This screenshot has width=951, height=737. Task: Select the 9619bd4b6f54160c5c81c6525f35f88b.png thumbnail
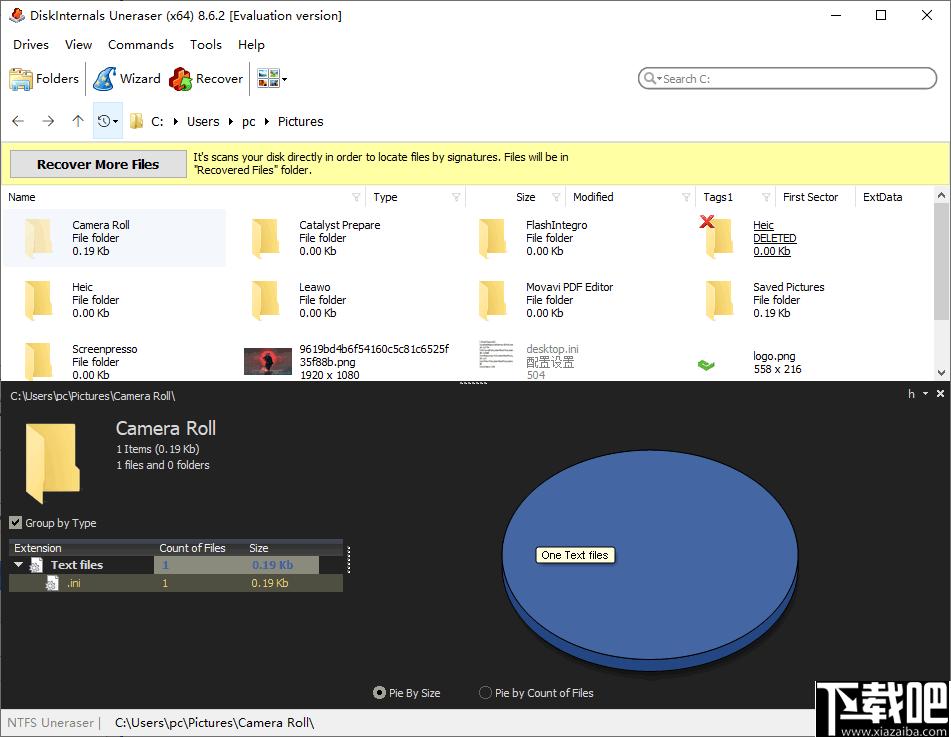click(267, 362)
